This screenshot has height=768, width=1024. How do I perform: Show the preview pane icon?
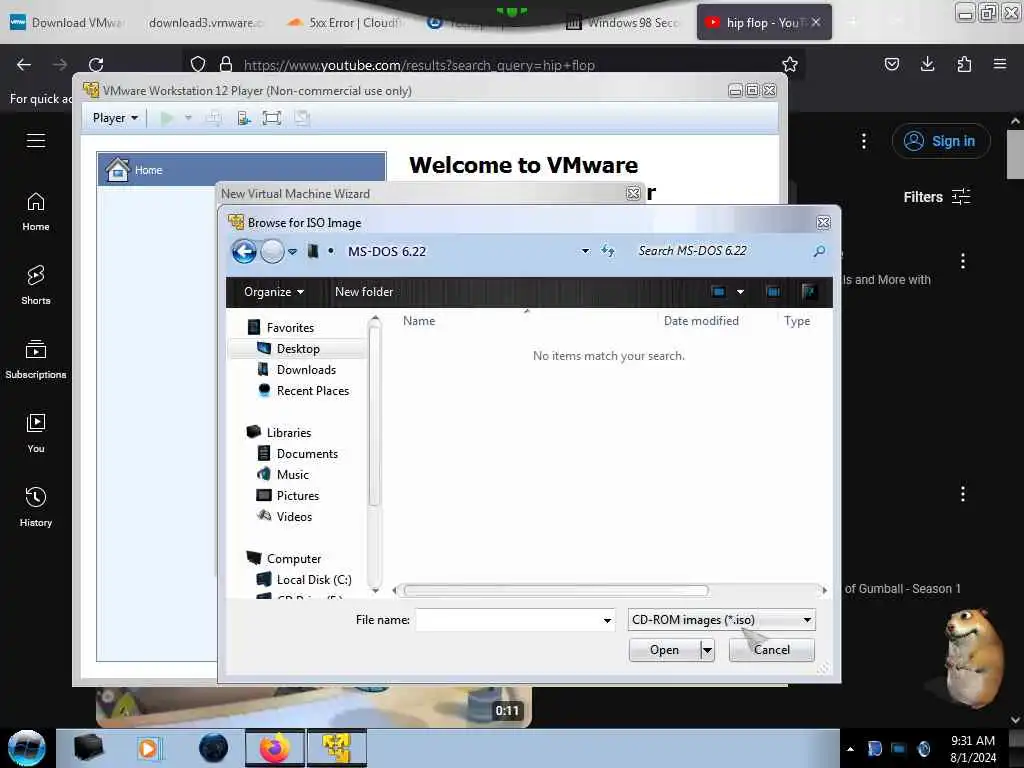(x=773, y=292)
